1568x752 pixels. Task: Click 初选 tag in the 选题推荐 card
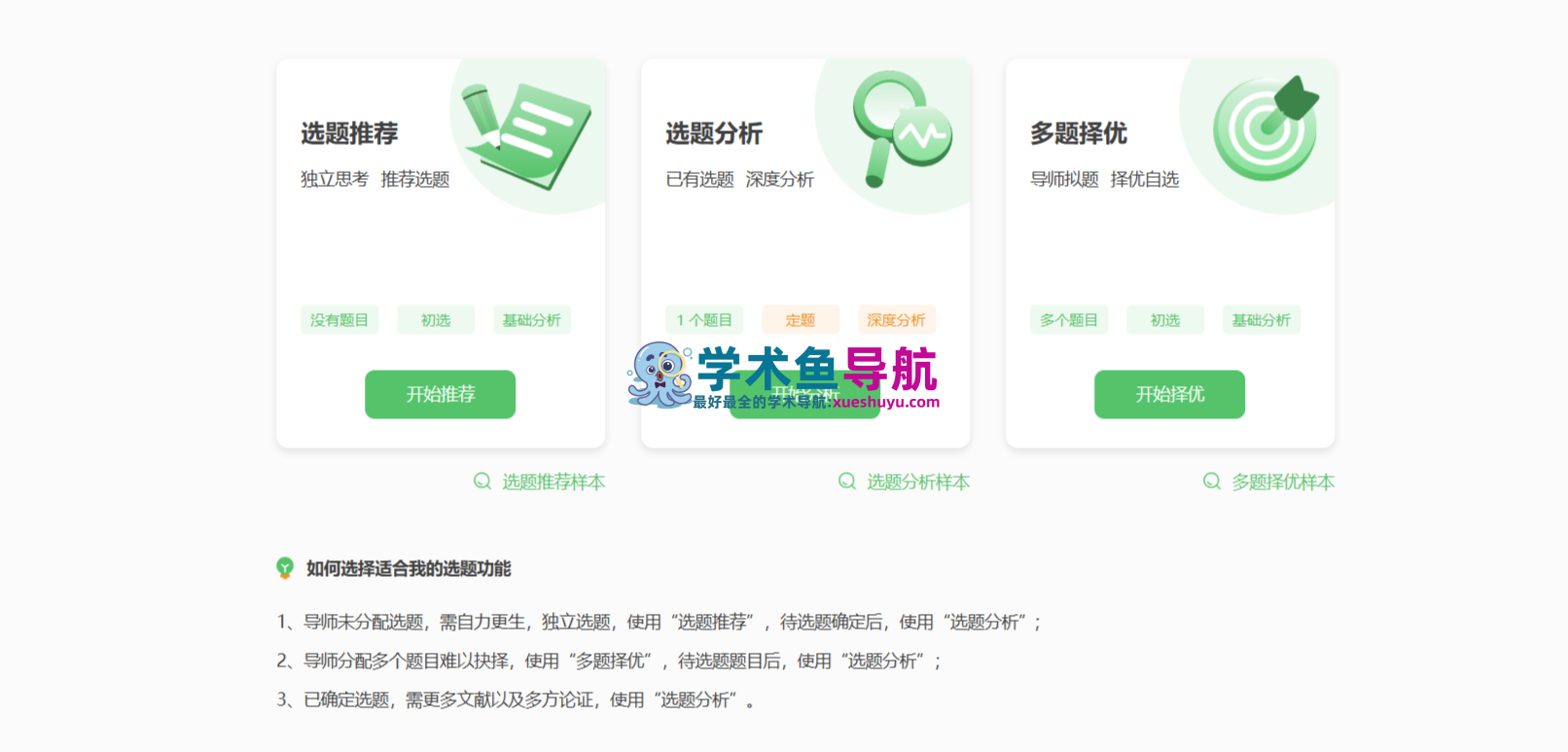435,320
